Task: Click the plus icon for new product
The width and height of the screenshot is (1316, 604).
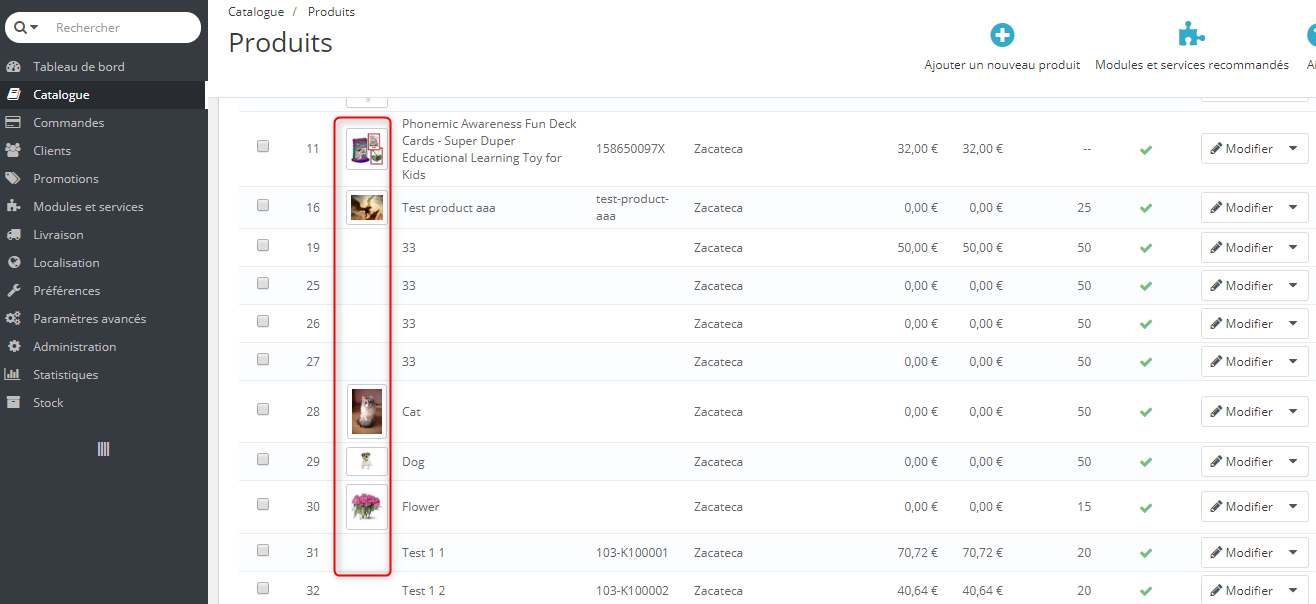Action: click(x=1002, y=35)
